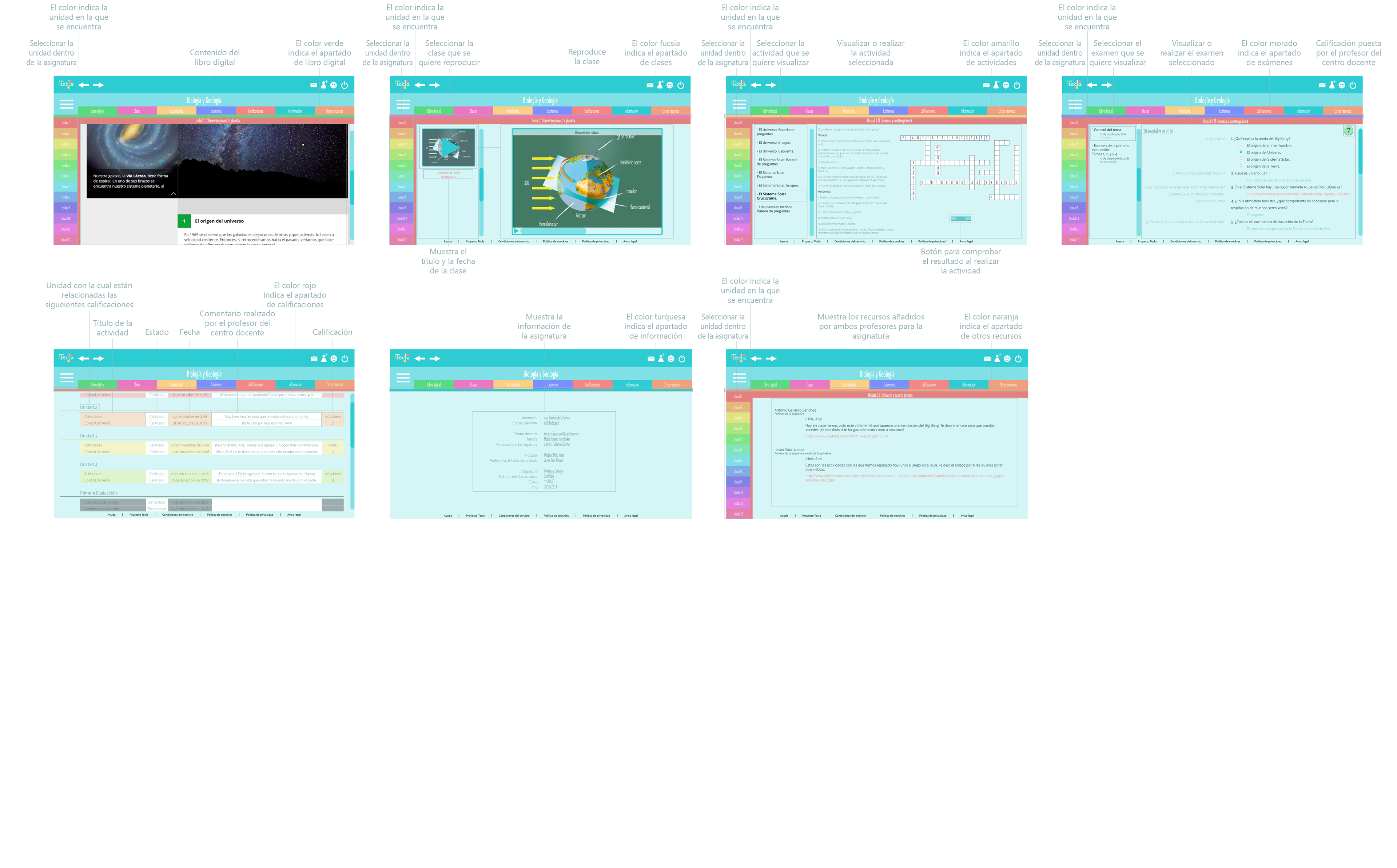
Task: Select Unidad 12 on Exámenes quiz screen
Action: tap(1074, 240)
